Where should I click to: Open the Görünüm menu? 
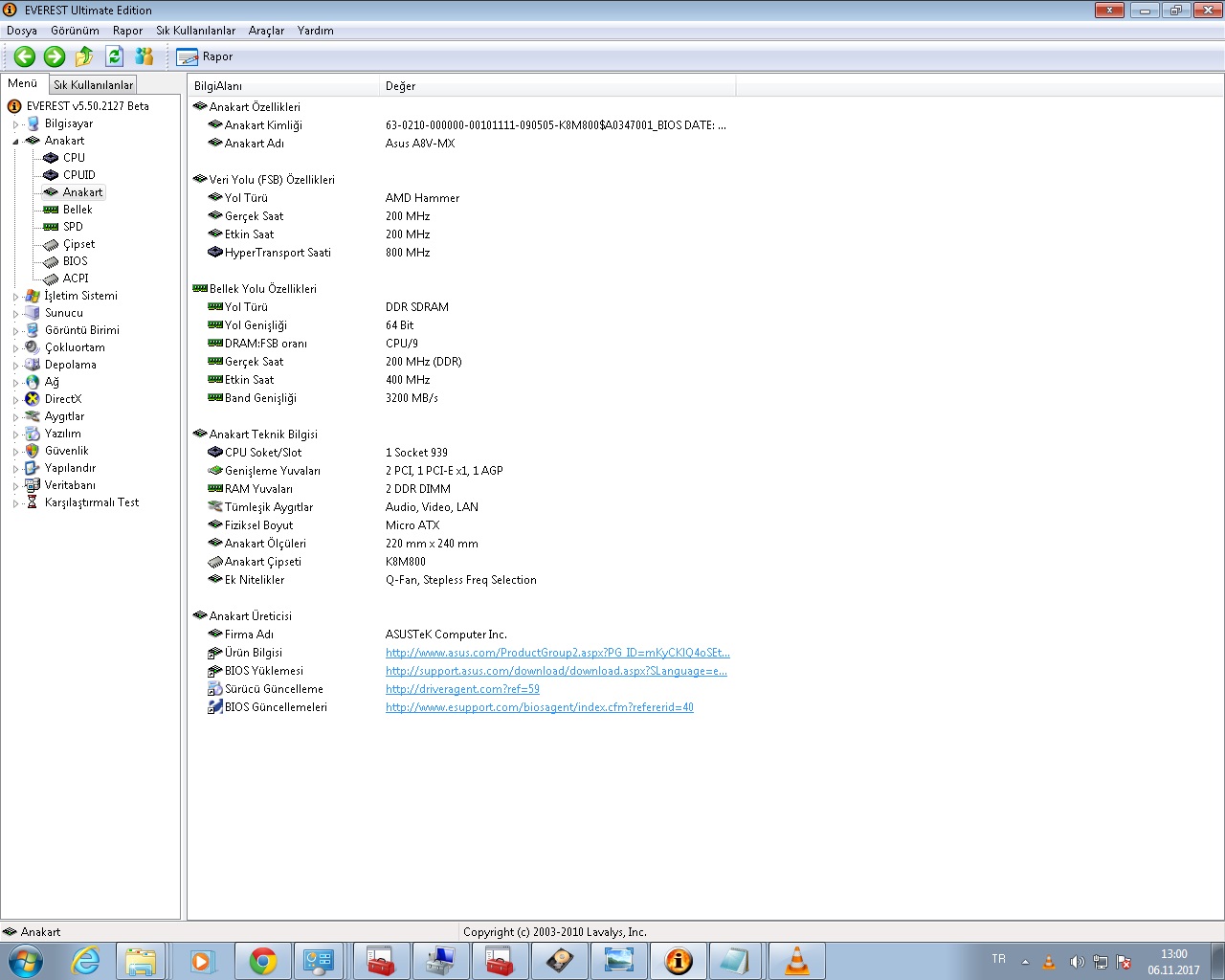(x=75, y=31)
